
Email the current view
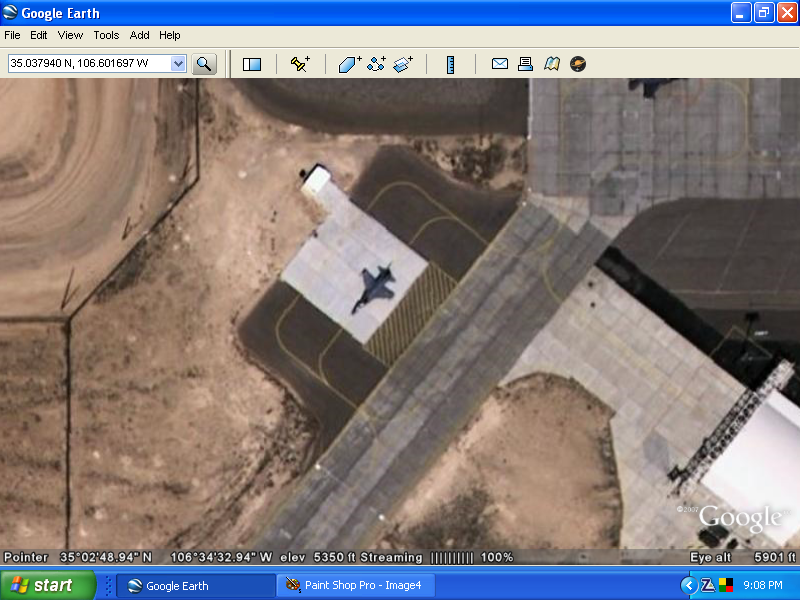pyautogui.click(x=499, y=64)
